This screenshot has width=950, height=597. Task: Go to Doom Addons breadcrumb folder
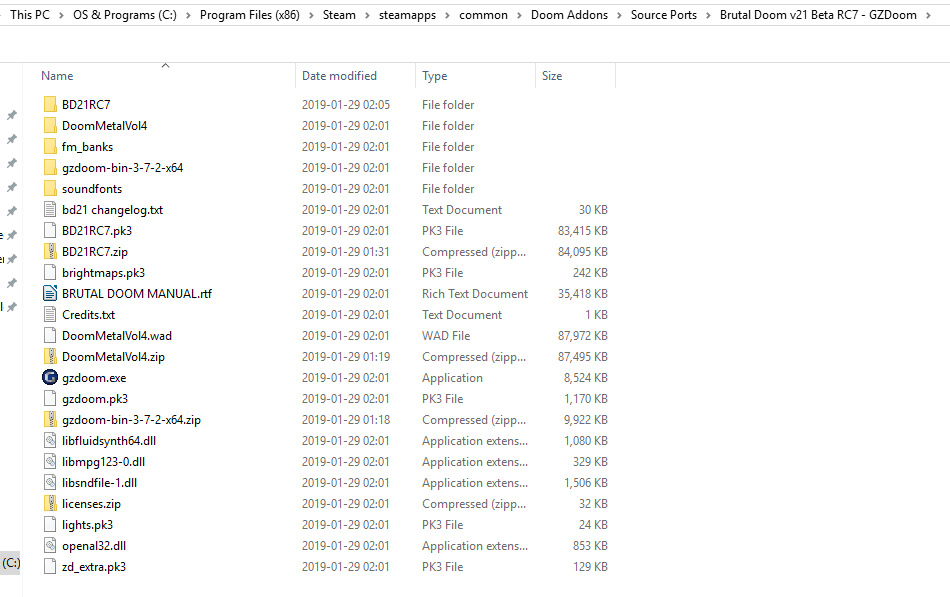tap(570, 15)
